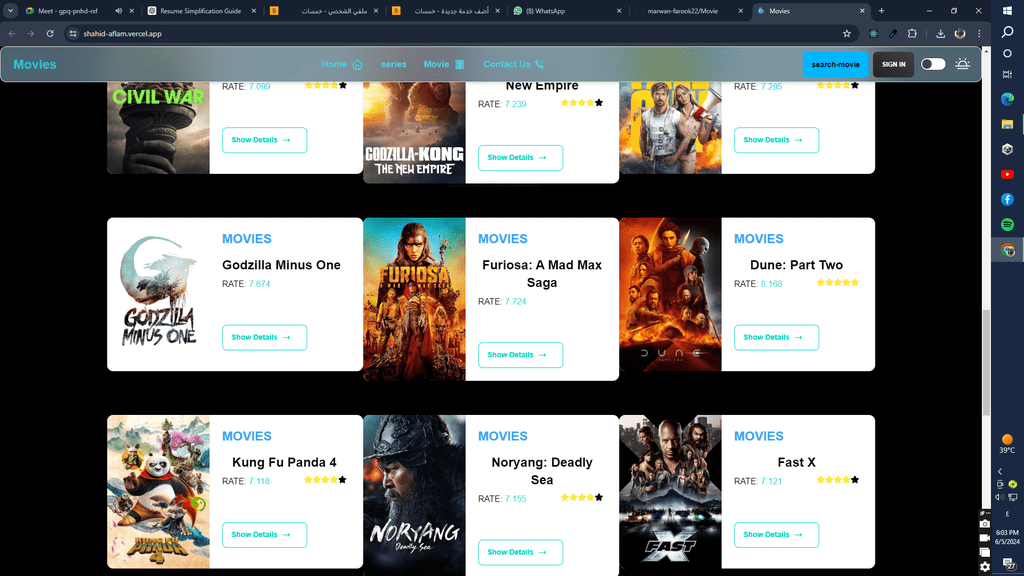Show Details for Noryang: Deadly Sea

click(x=520, y=552)
